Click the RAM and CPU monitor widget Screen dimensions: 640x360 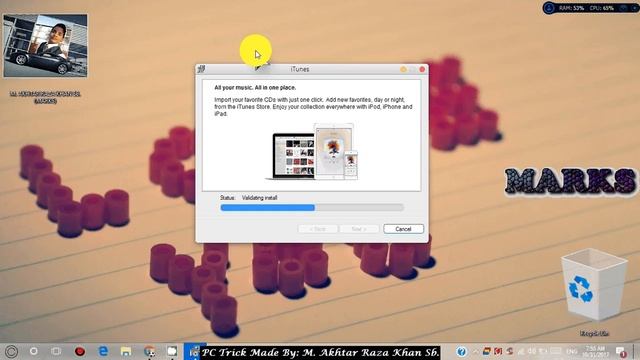click(591, 8)
